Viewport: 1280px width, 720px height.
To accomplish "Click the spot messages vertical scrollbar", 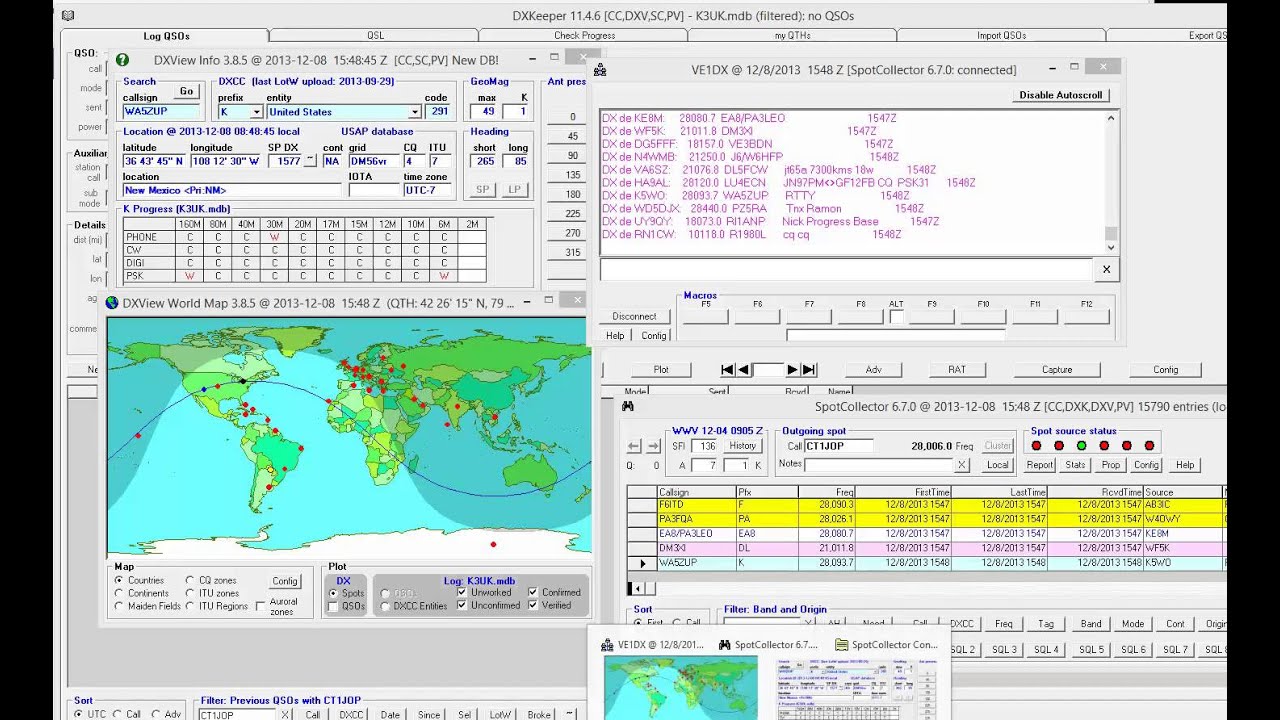I will (1111, 180).
